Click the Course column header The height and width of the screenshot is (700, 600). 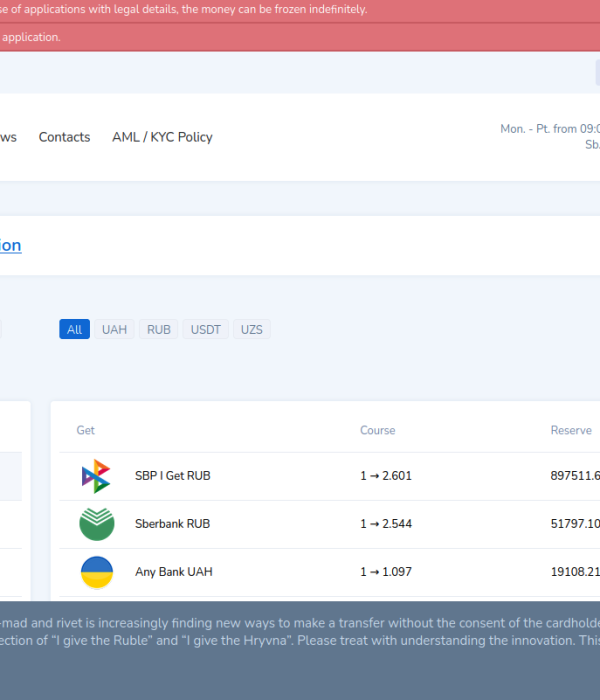(377, 430)
